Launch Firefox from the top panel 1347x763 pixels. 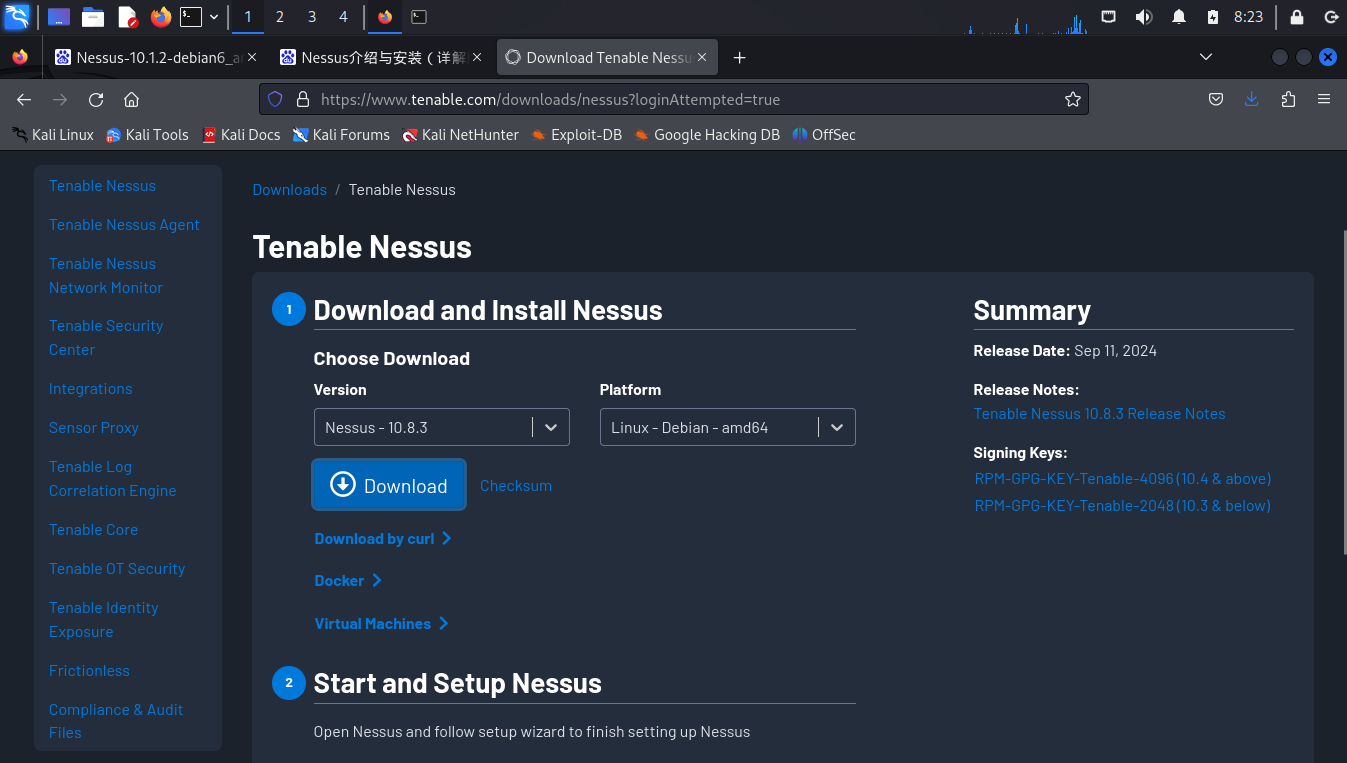click(161, 17)
